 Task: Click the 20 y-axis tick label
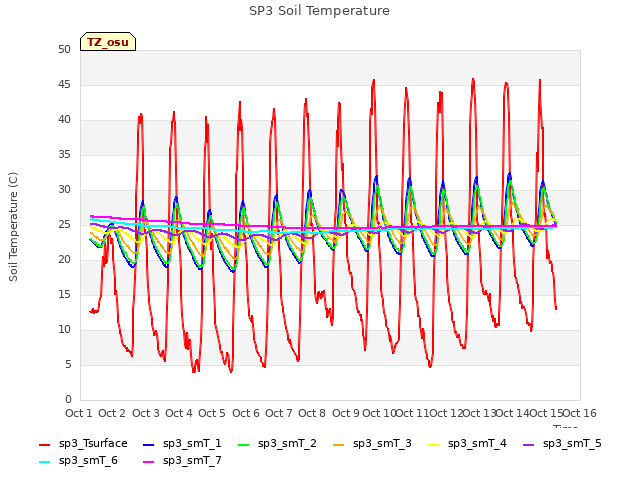point(64,260)
